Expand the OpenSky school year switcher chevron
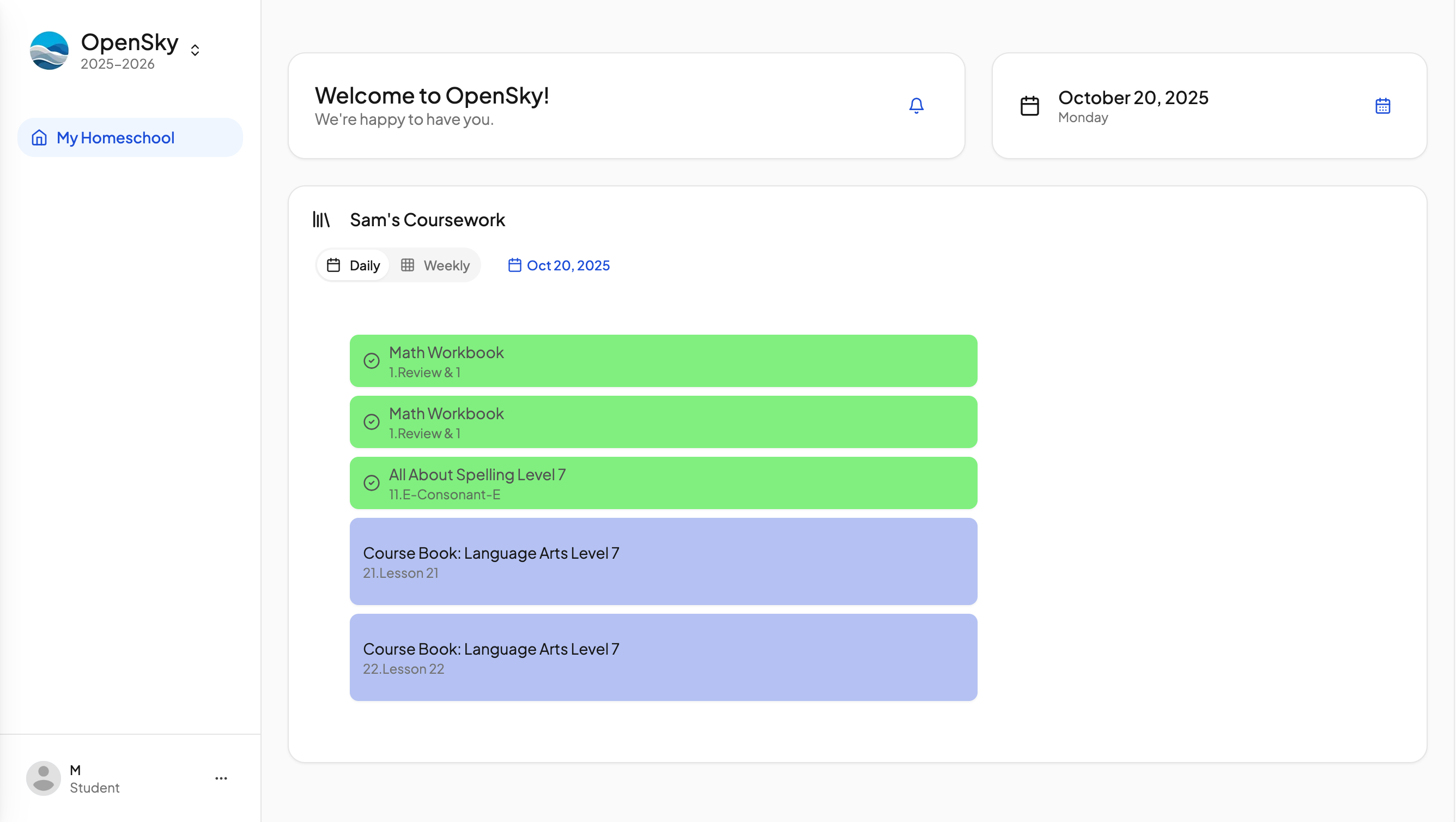This screenshot has height=822, width=1456. click(x=195, y=50)
